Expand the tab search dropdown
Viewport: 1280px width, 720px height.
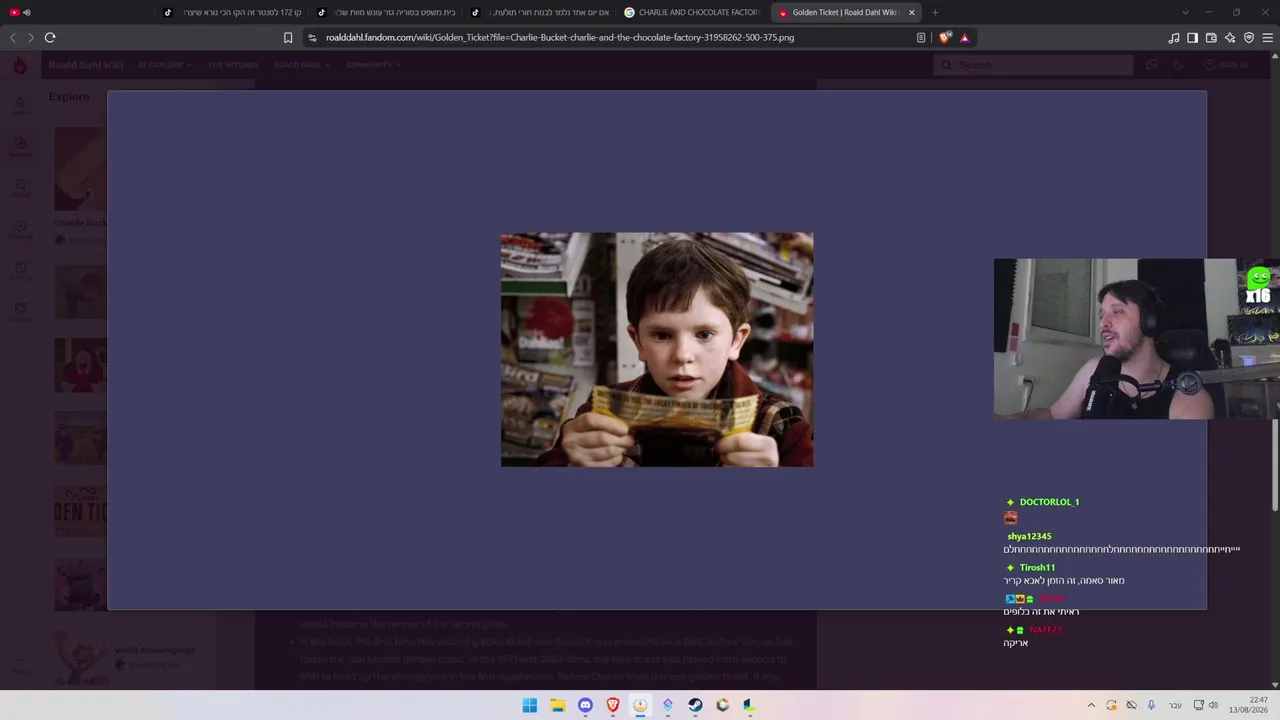tap(1185, 13)
